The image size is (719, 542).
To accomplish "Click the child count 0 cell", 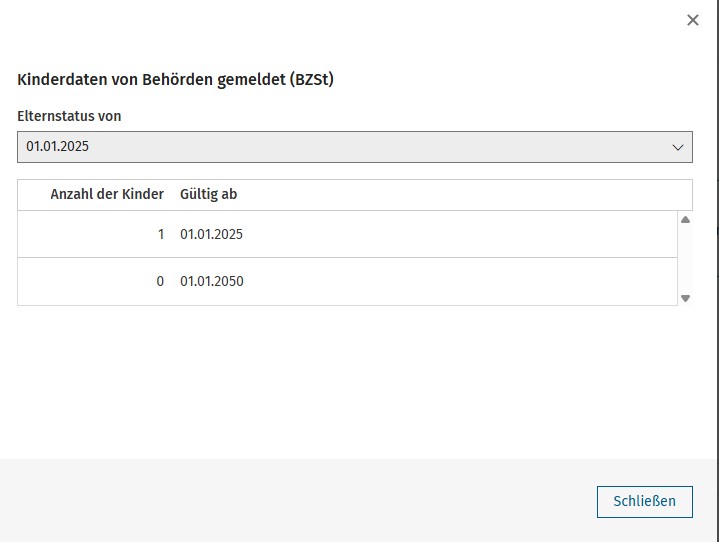I will (160, 281).
